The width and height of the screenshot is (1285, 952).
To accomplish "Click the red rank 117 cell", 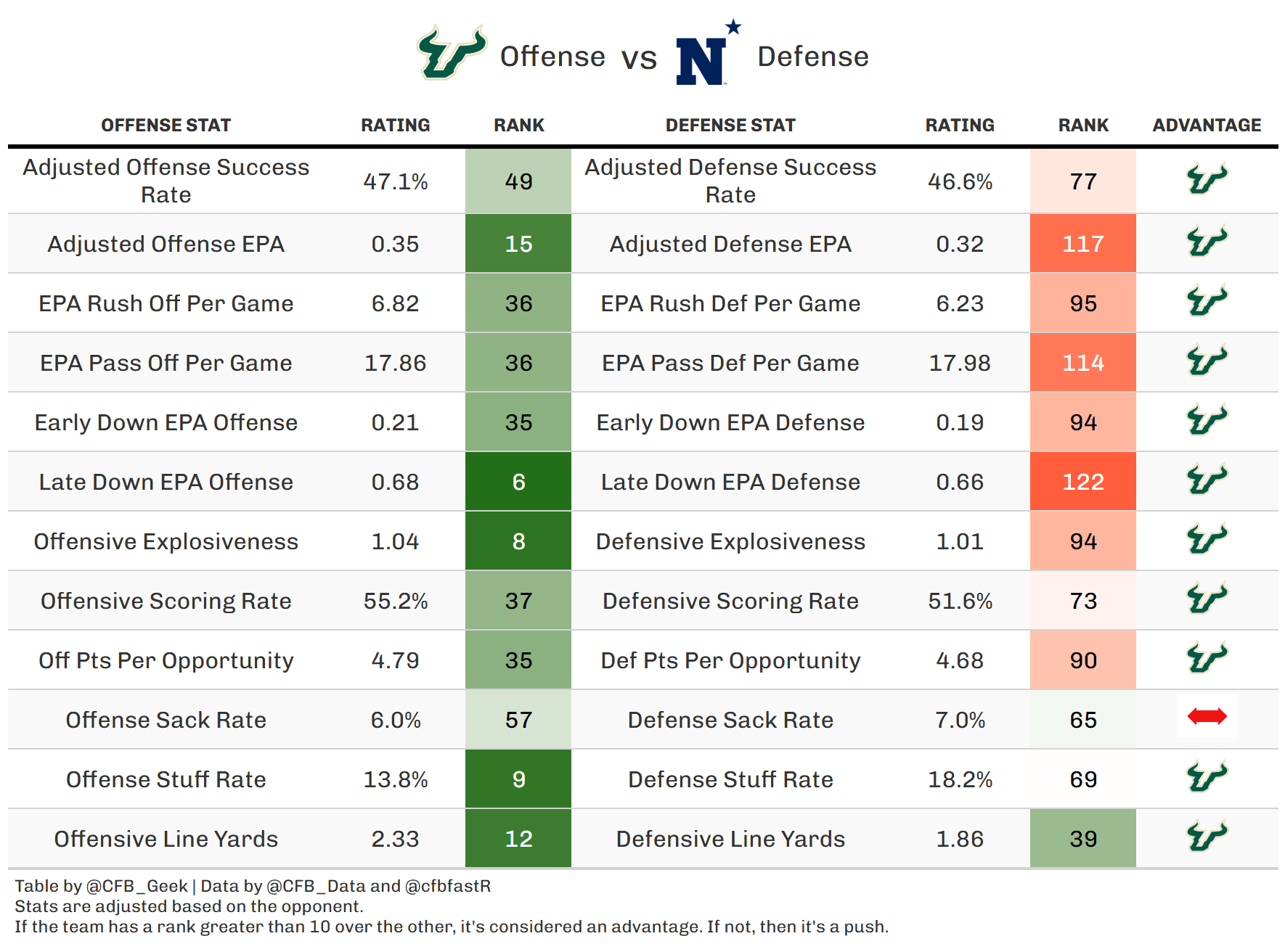I will [x=1083, y=244].
